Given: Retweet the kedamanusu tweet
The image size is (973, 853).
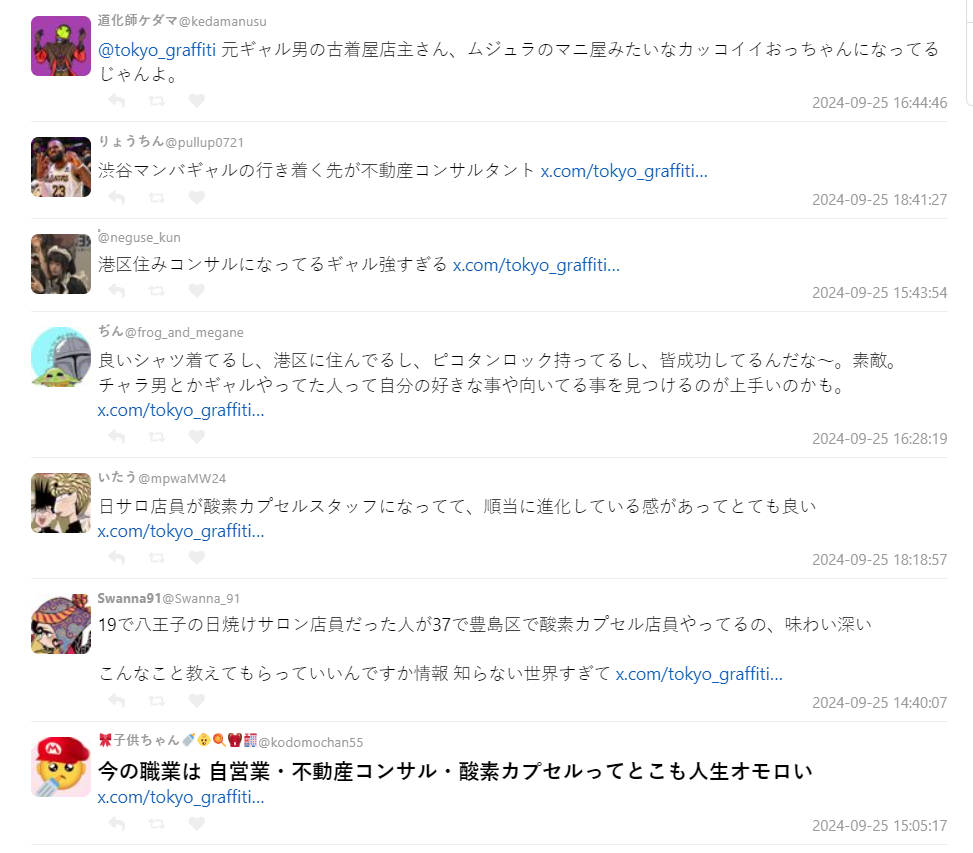Looking at the screenshot, I should pyautogui.click(x=156, y=100).
